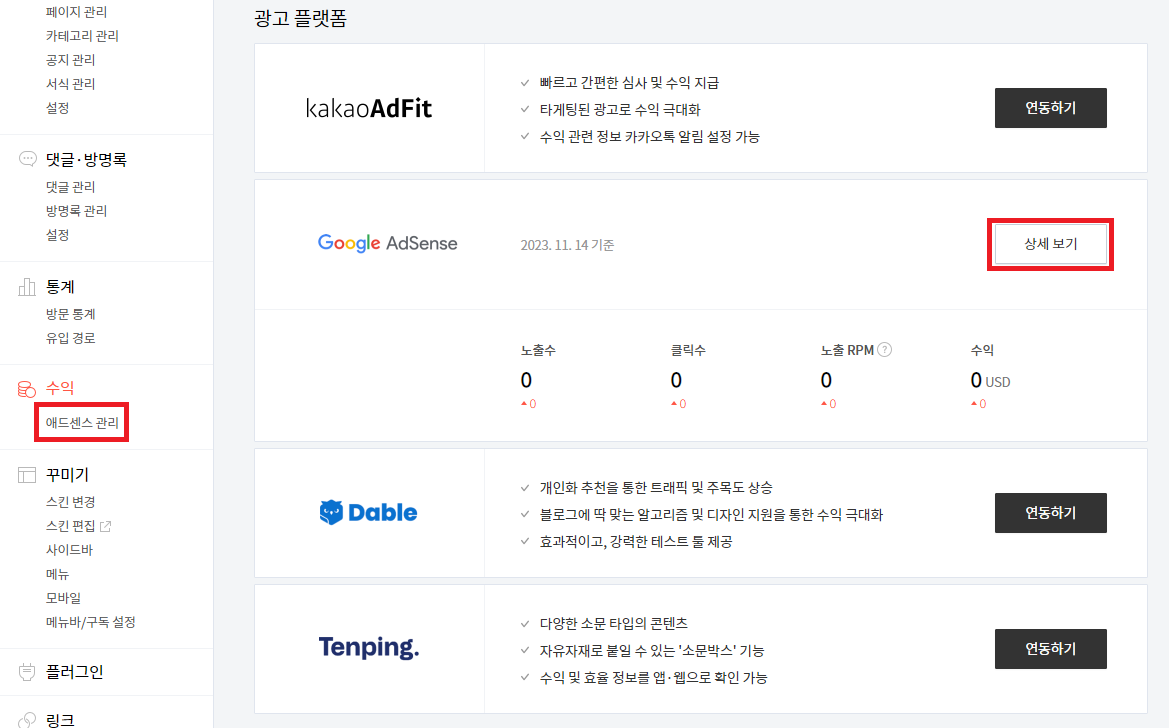Viewport: 1169px width, 728px height.
Task: Click the 광고 플랫폼 heading
Action: pyautogui.click(x=300, y=18)
